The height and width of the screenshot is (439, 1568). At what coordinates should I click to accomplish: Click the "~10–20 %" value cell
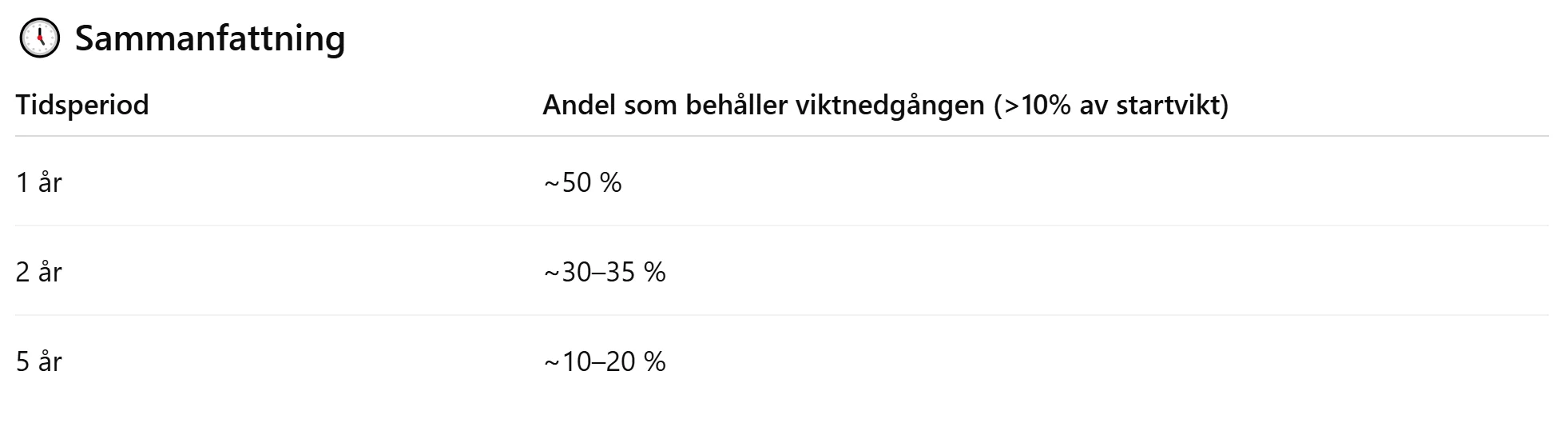tap(605, 361)
